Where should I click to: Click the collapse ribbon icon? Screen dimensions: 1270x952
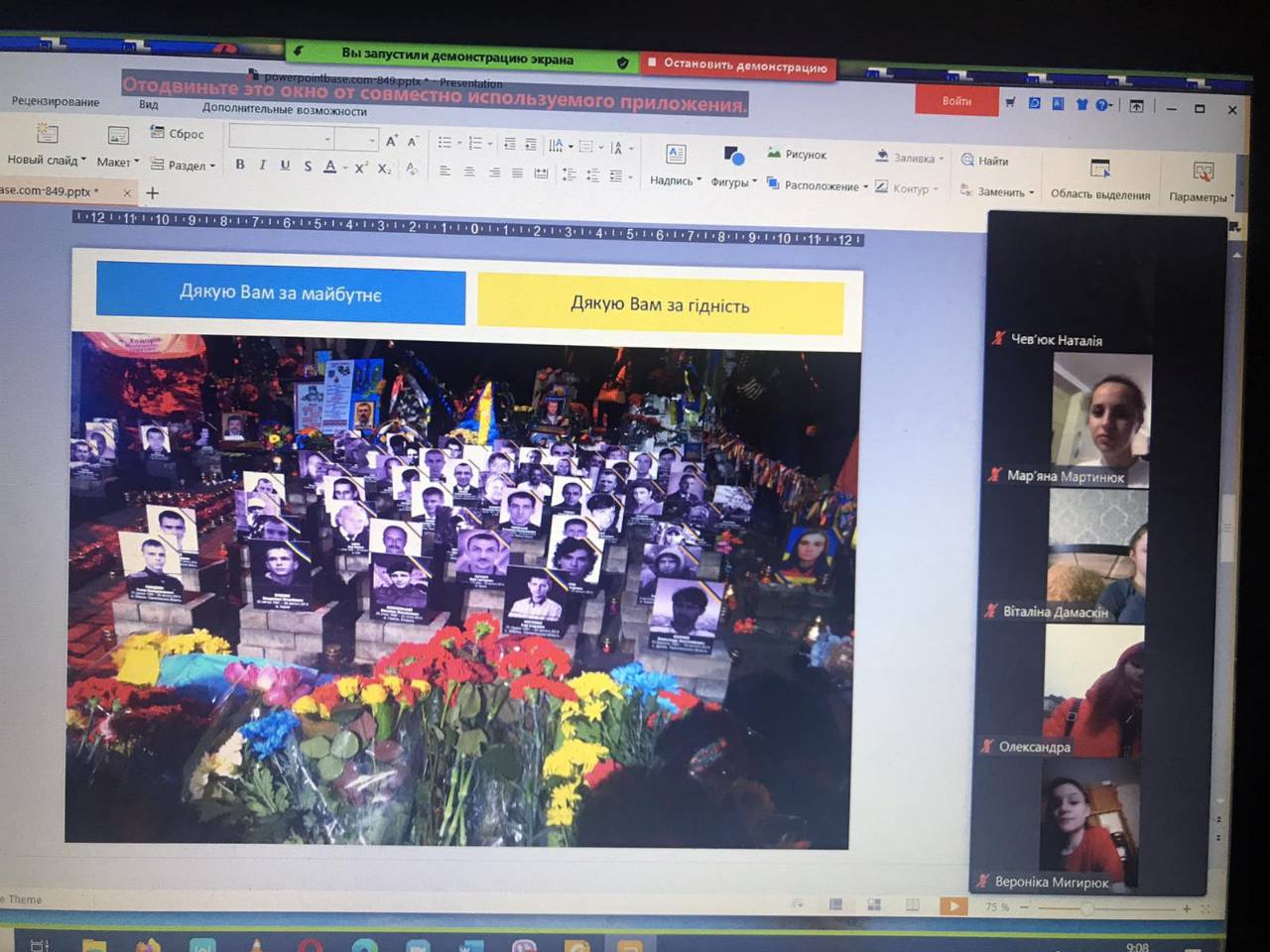point(1137,106)
